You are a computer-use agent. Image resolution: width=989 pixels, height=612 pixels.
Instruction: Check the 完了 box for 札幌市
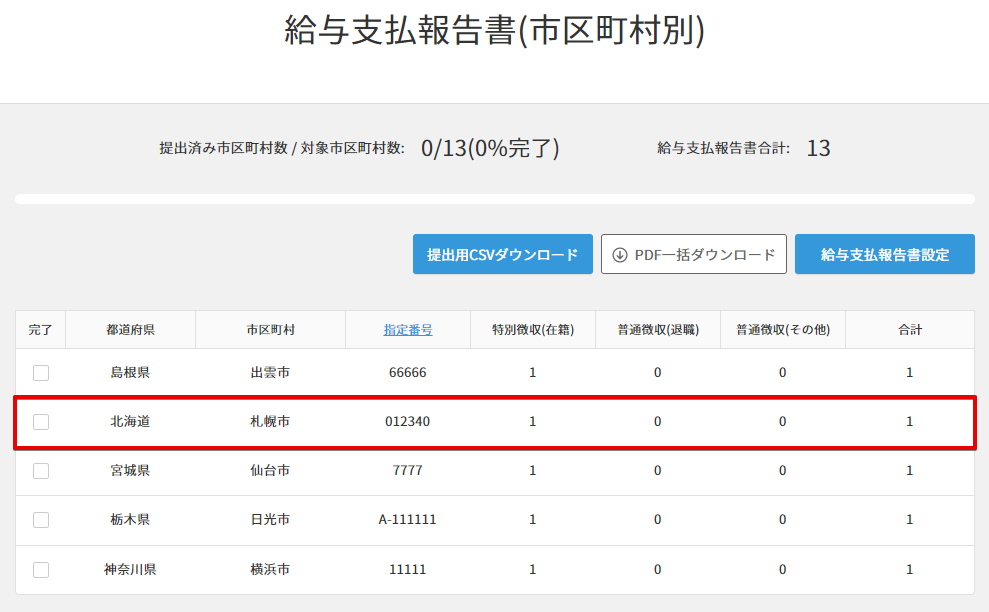pyautogui.click(x=41, y=422)
